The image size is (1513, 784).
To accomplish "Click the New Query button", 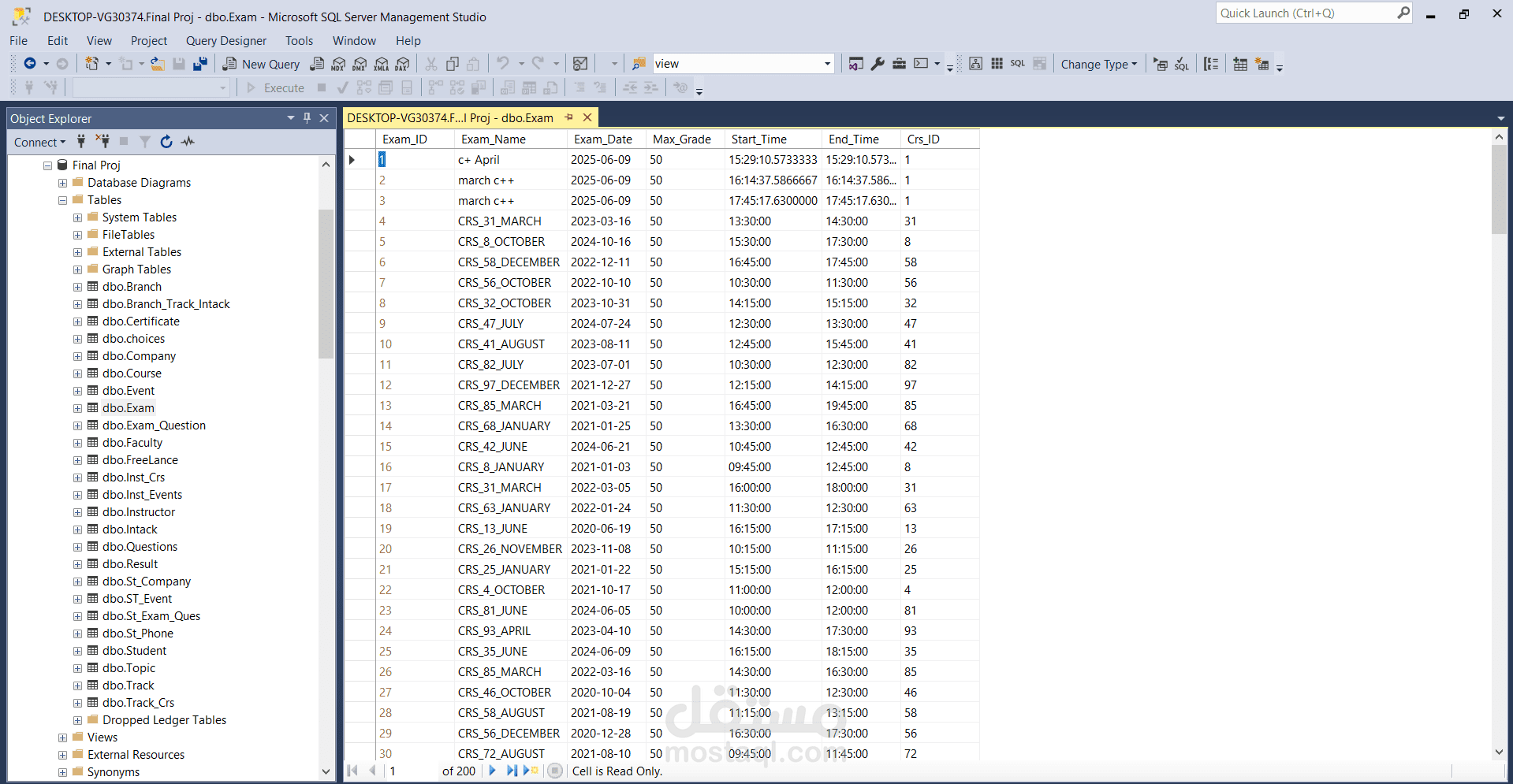I will click(x=261, y=64).
